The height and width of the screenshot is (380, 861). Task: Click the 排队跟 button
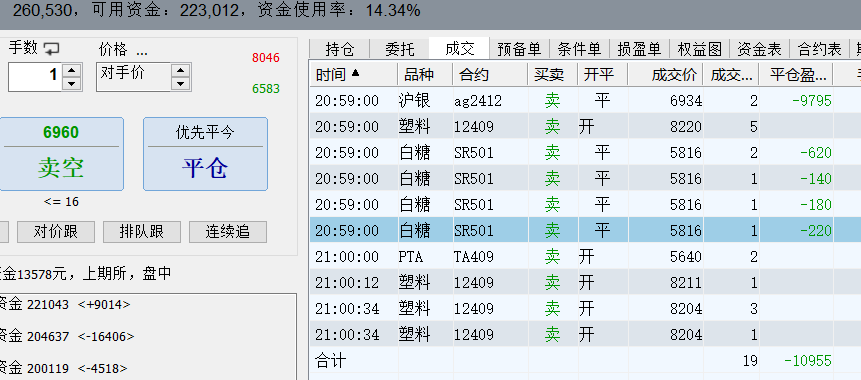(142, 232)
